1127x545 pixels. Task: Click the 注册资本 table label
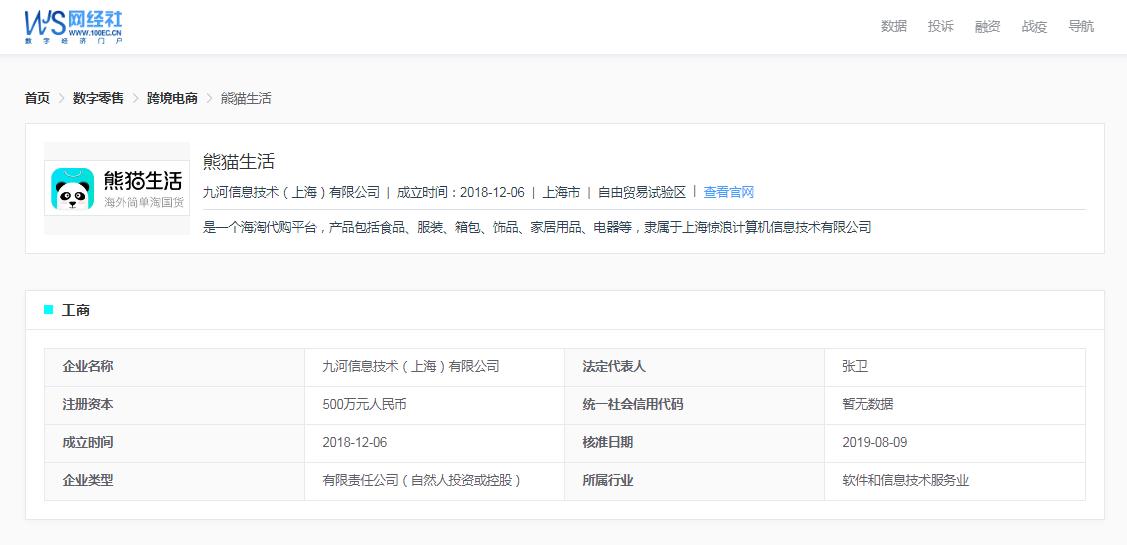tap(88, 405)
